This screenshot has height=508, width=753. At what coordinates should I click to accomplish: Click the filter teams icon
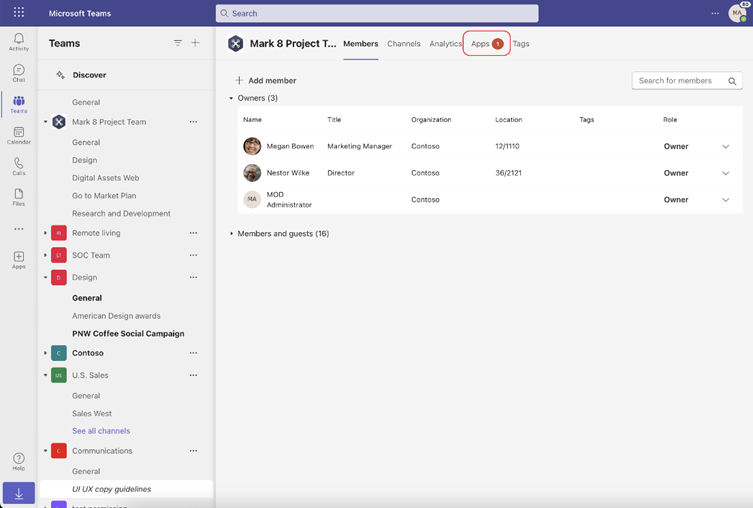point(178,43)
